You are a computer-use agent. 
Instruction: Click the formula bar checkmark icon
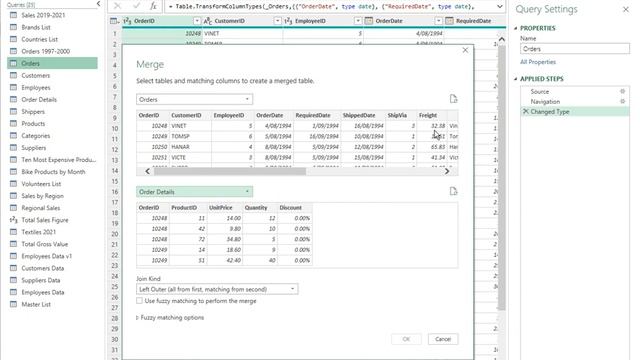tap(136, 6)
